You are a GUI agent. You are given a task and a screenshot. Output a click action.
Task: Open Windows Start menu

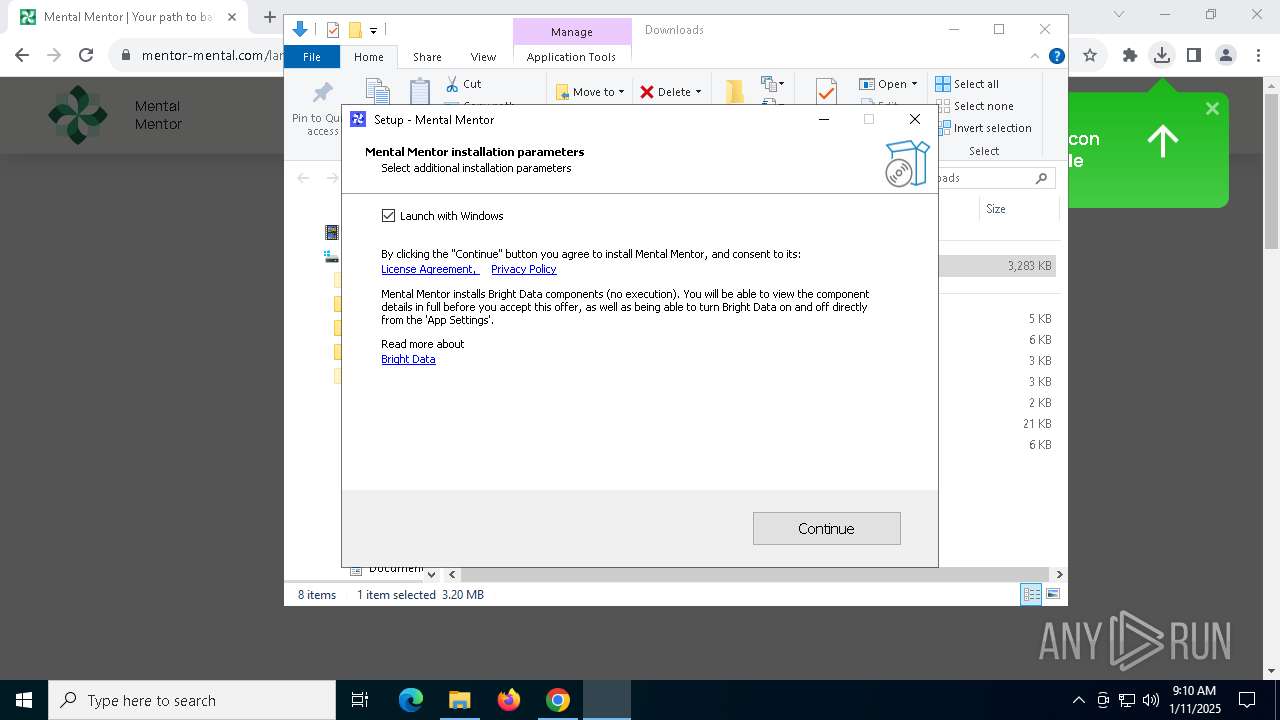click(24, 700)
